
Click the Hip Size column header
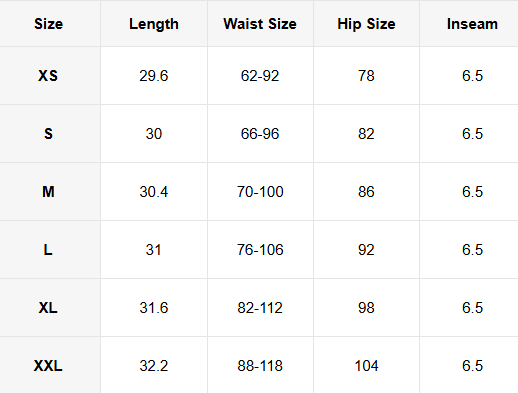[366, 24]
